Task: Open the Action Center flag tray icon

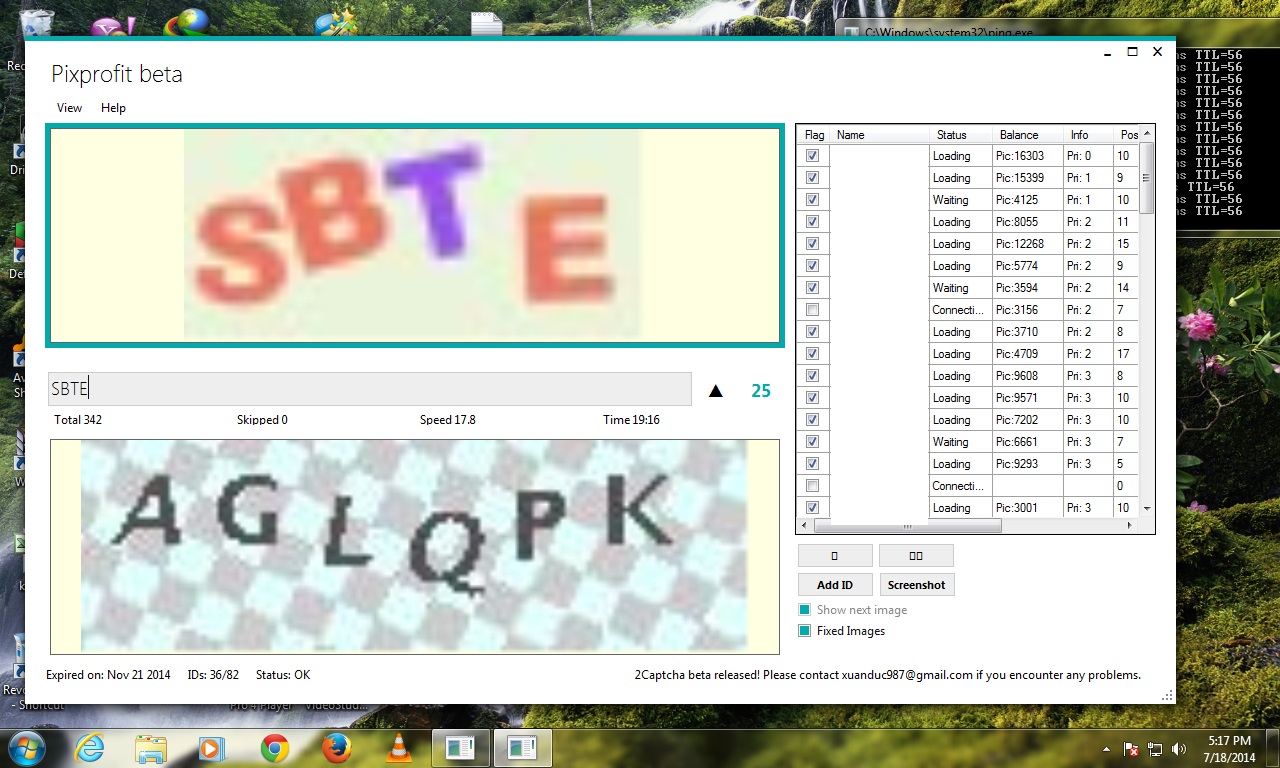Action: pos(1132,748)
